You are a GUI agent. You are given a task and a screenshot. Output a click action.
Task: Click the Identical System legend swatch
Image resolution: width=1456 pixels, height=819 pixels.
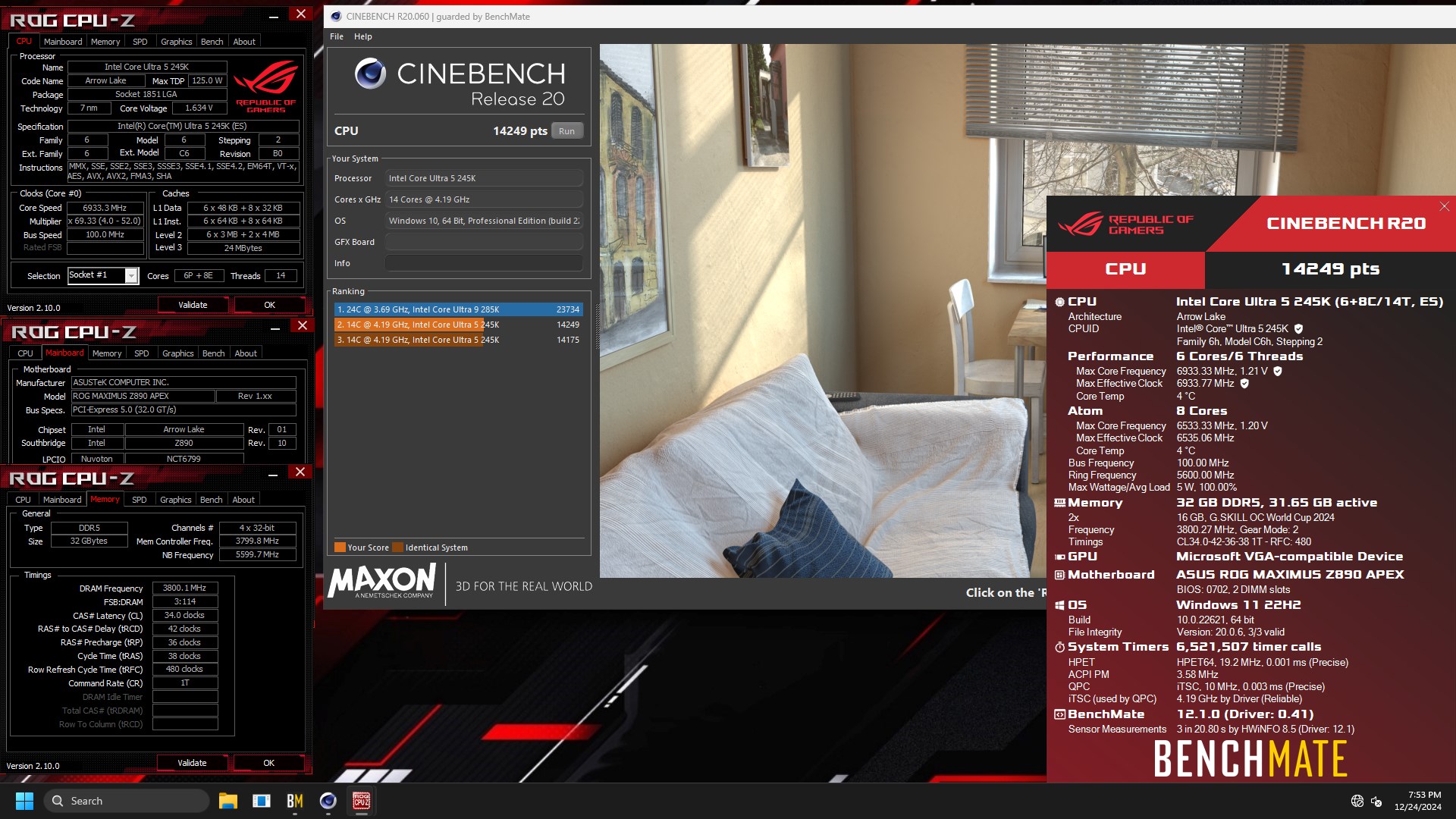click(397, 548)
